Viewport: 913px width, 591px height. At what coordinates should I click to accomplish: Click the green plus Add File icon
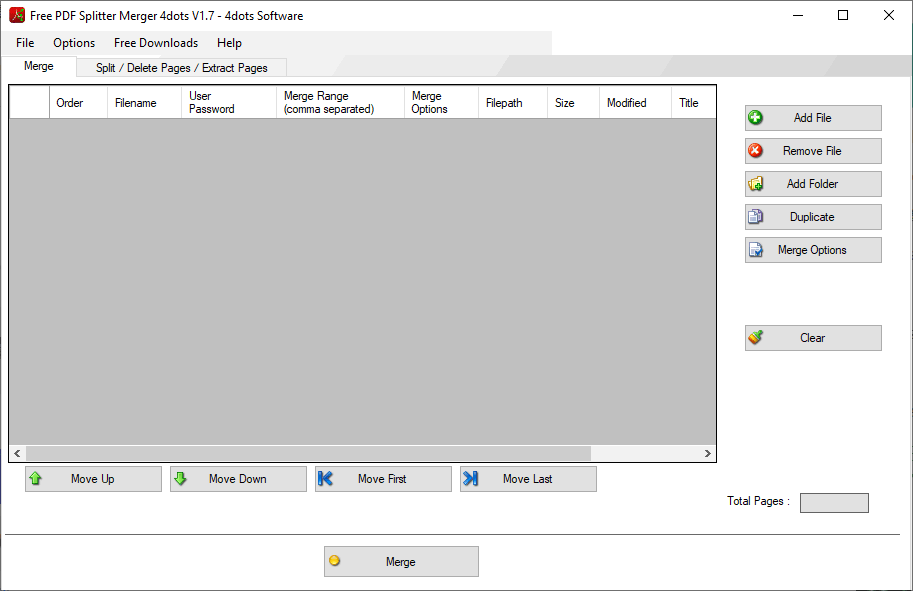[755, 118]
